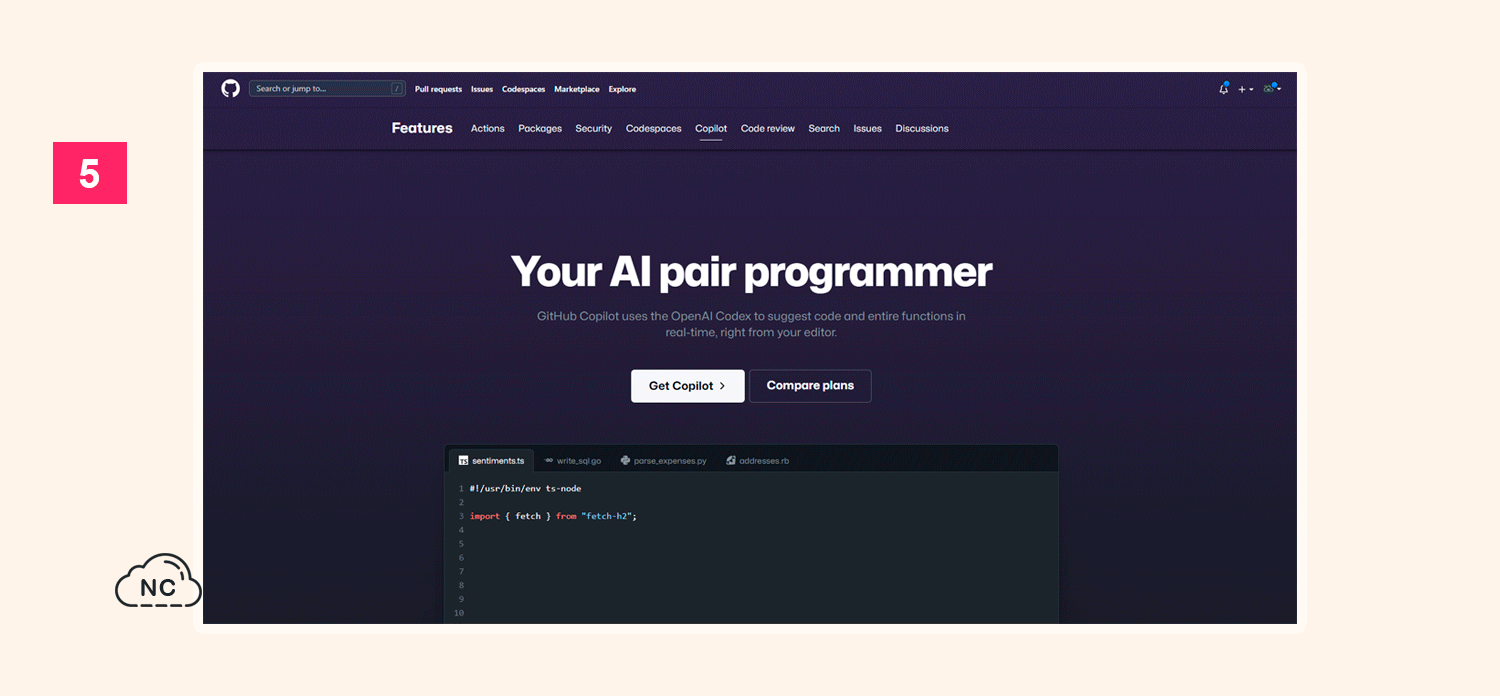The image size is (1500, 696).
Task: Switch to the sentiments.ts tab
Action: click(x=491, y=460)
